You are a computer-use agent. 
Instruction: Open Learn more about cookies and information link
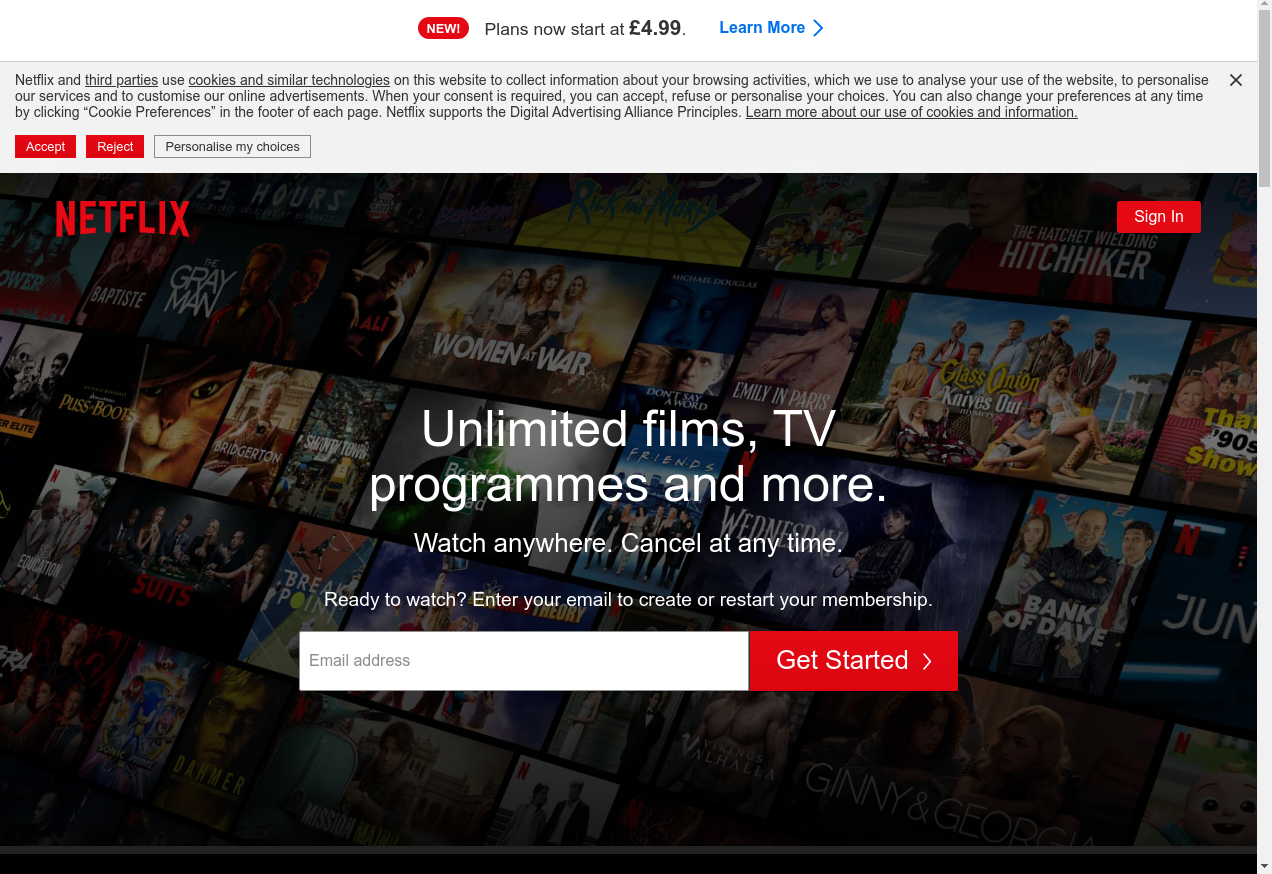pyautogui.click(x=911, y=112)
